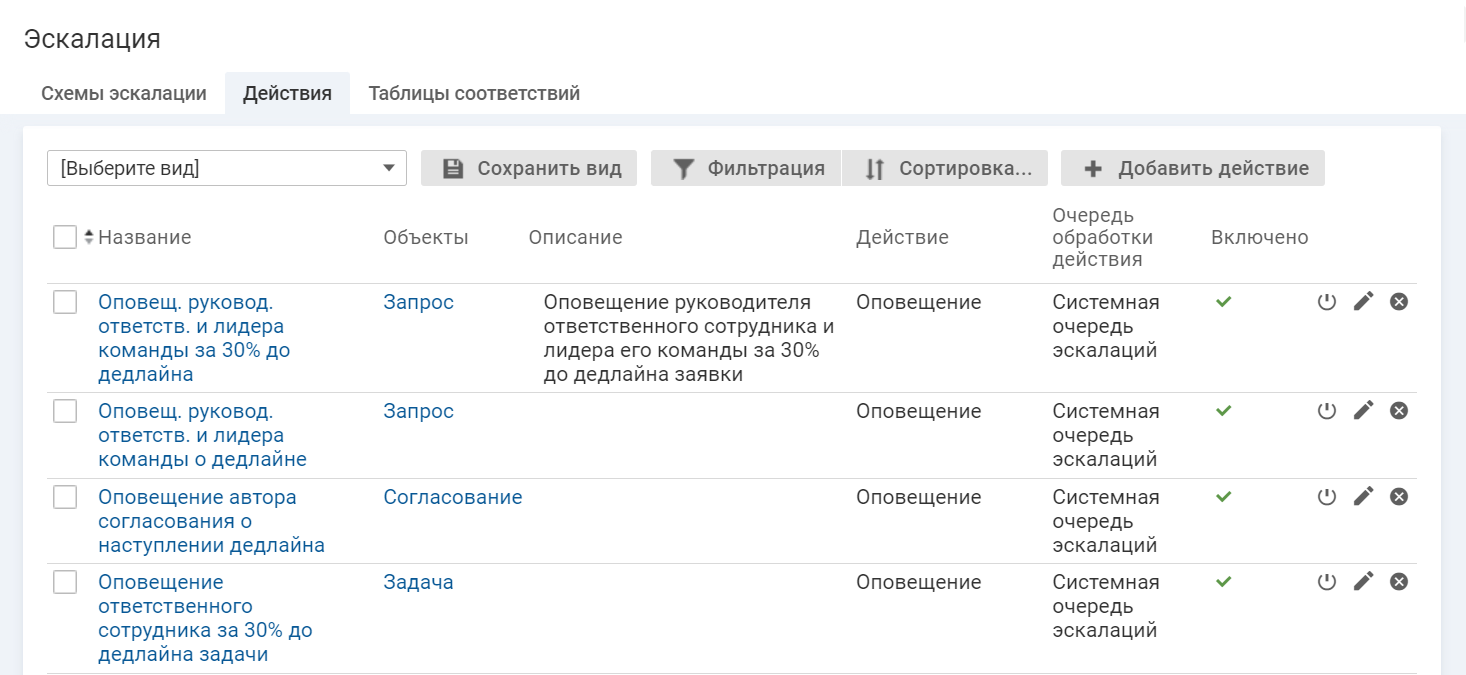Open the Фильтрация panel
Viewport: 1466px width, 675px height.
(x=747, y=168)
